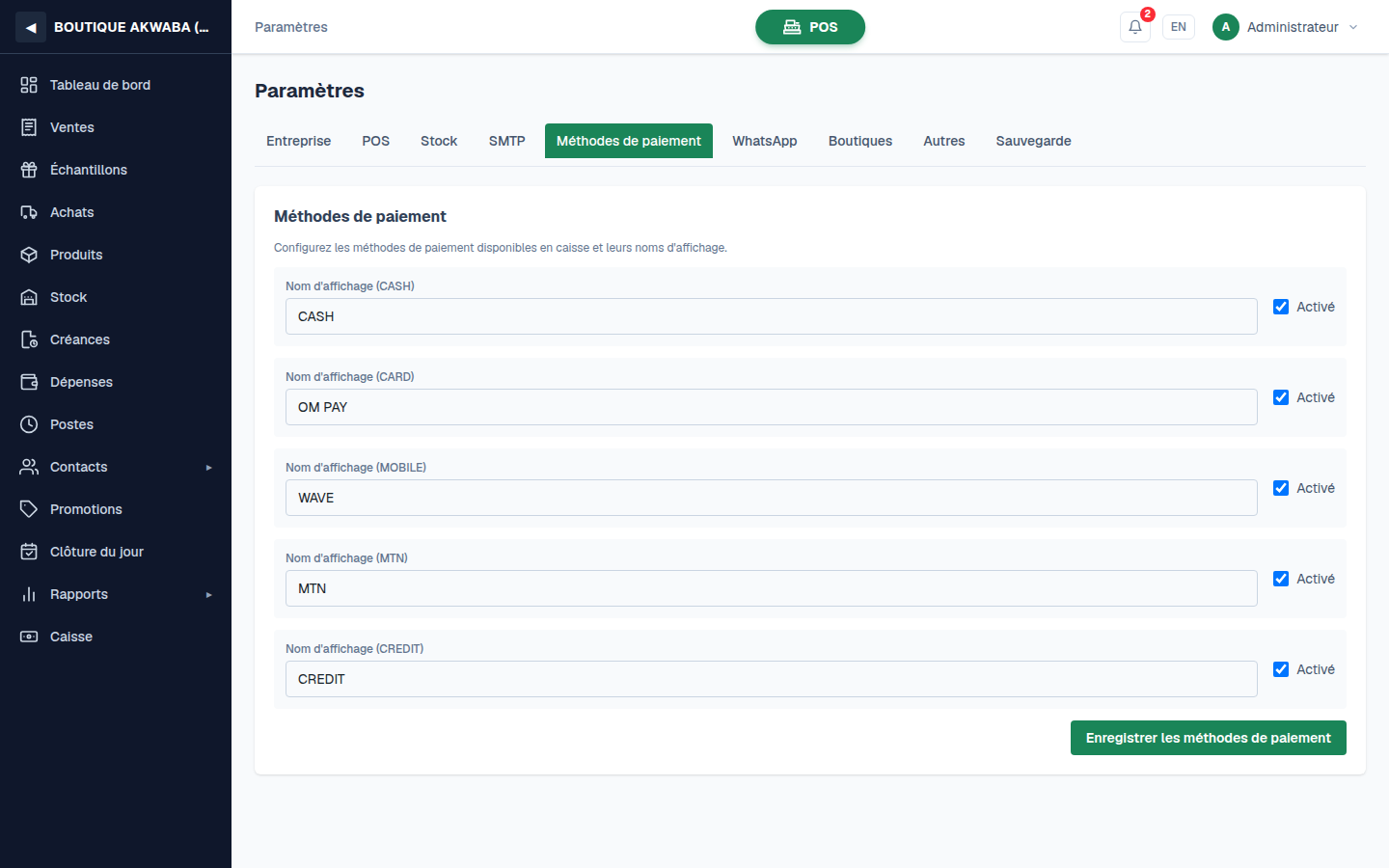Click the Clôture du jour calendar icon

click(29, 552)
